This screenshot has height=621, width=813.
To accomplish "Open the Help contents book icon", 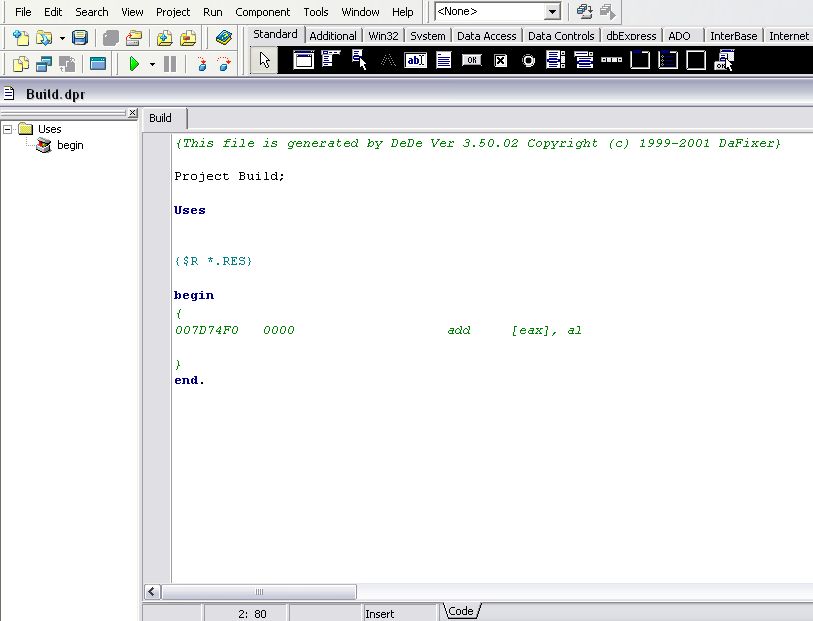I will (223, 38).
